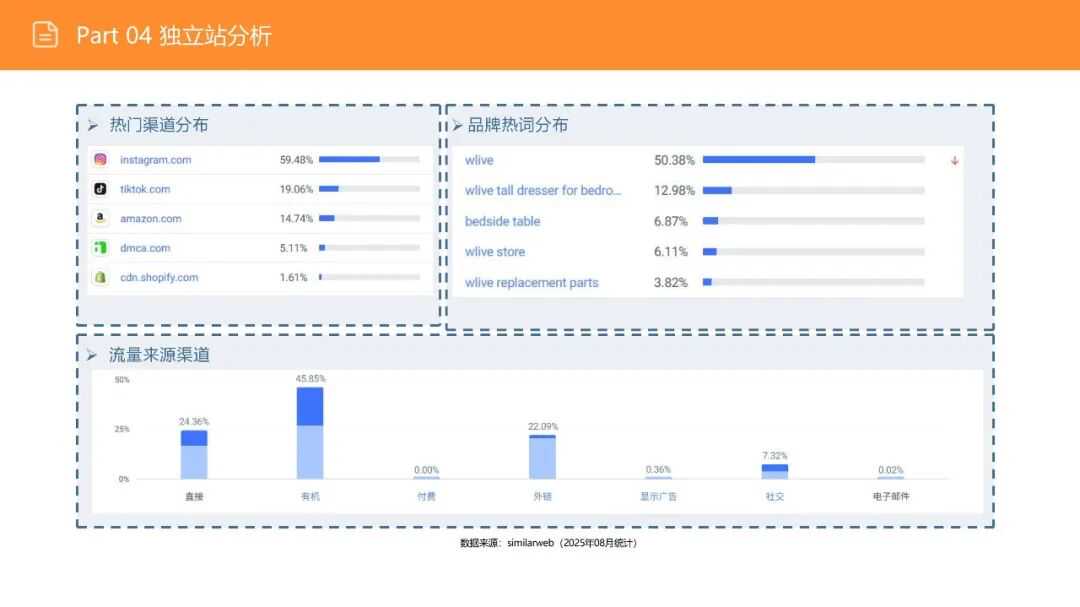Click the 0.02% label above 电子邮件

coord(891,470)
